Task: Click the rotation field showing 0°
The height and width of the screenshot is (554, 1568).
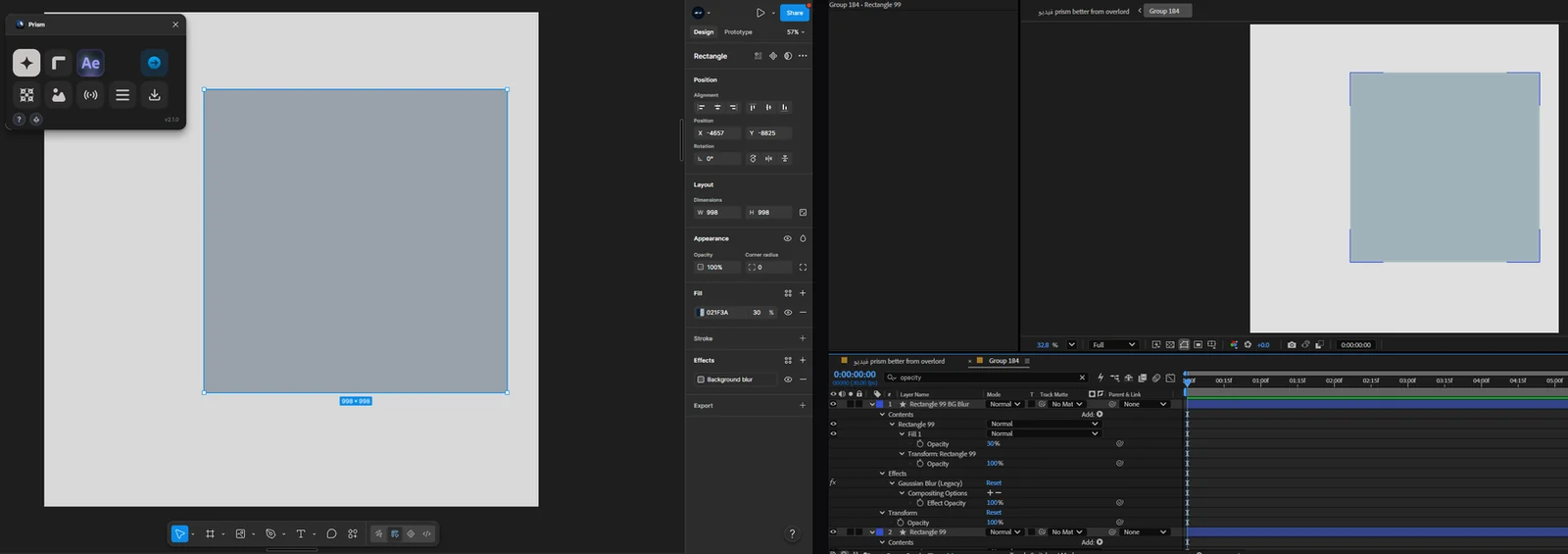Action: coord(716,159)
